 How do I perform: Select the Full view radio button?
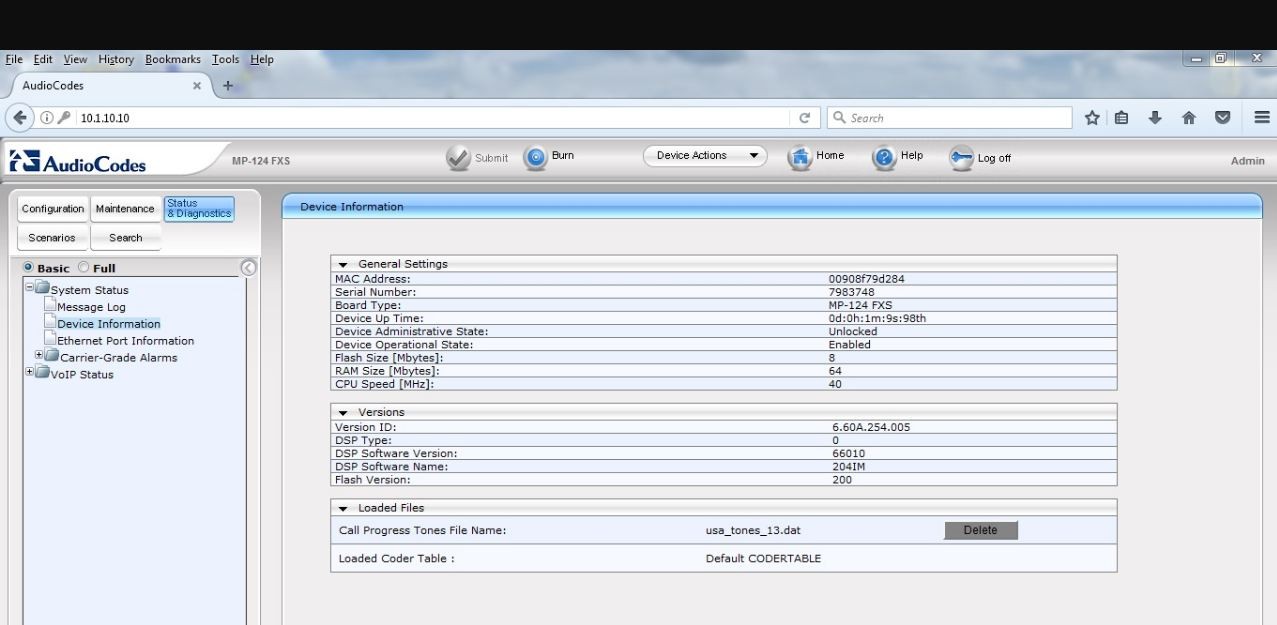[83, 268]
